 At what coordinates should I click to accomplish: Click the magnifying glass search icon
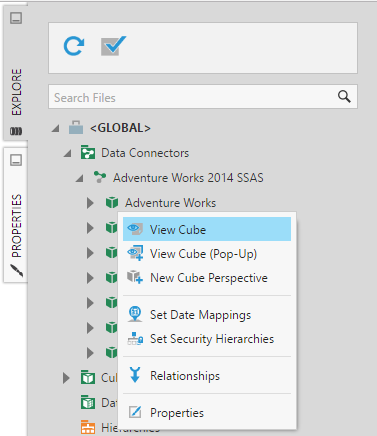click(x=344, y=97)
